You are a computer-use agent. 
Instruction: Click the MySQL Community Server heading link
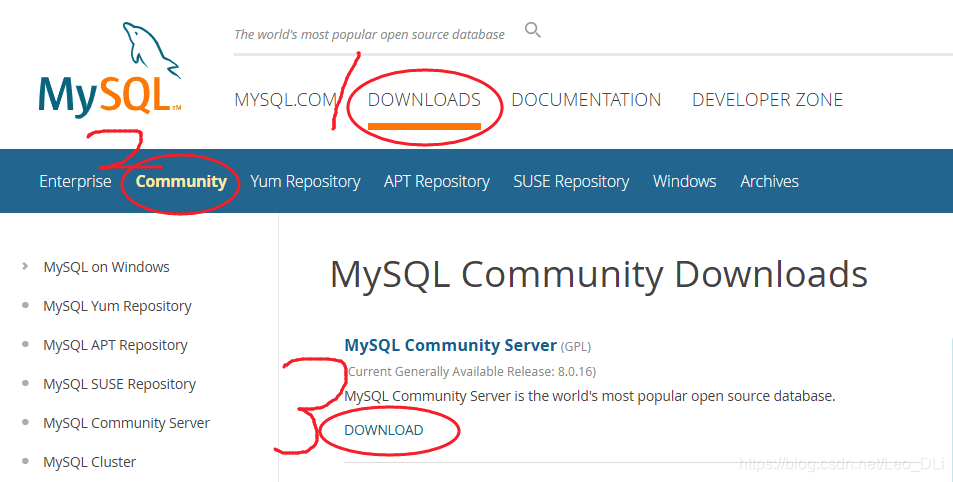point(450,345)
